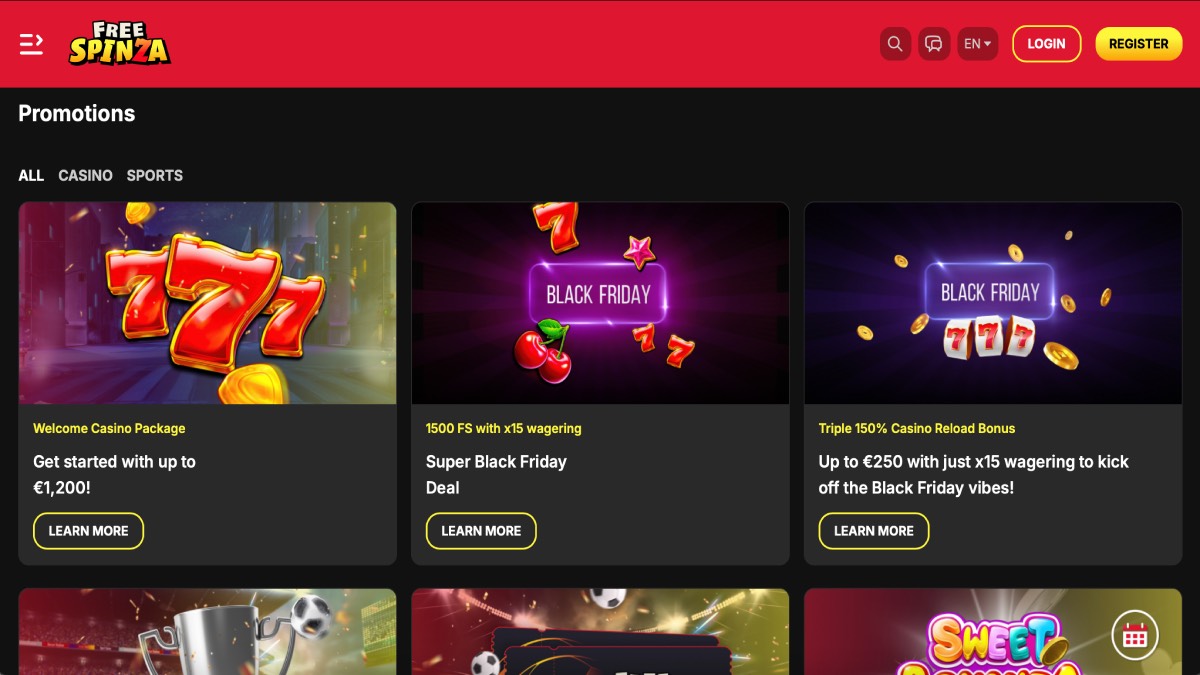Click the LOGIN button

[1046, 44]
